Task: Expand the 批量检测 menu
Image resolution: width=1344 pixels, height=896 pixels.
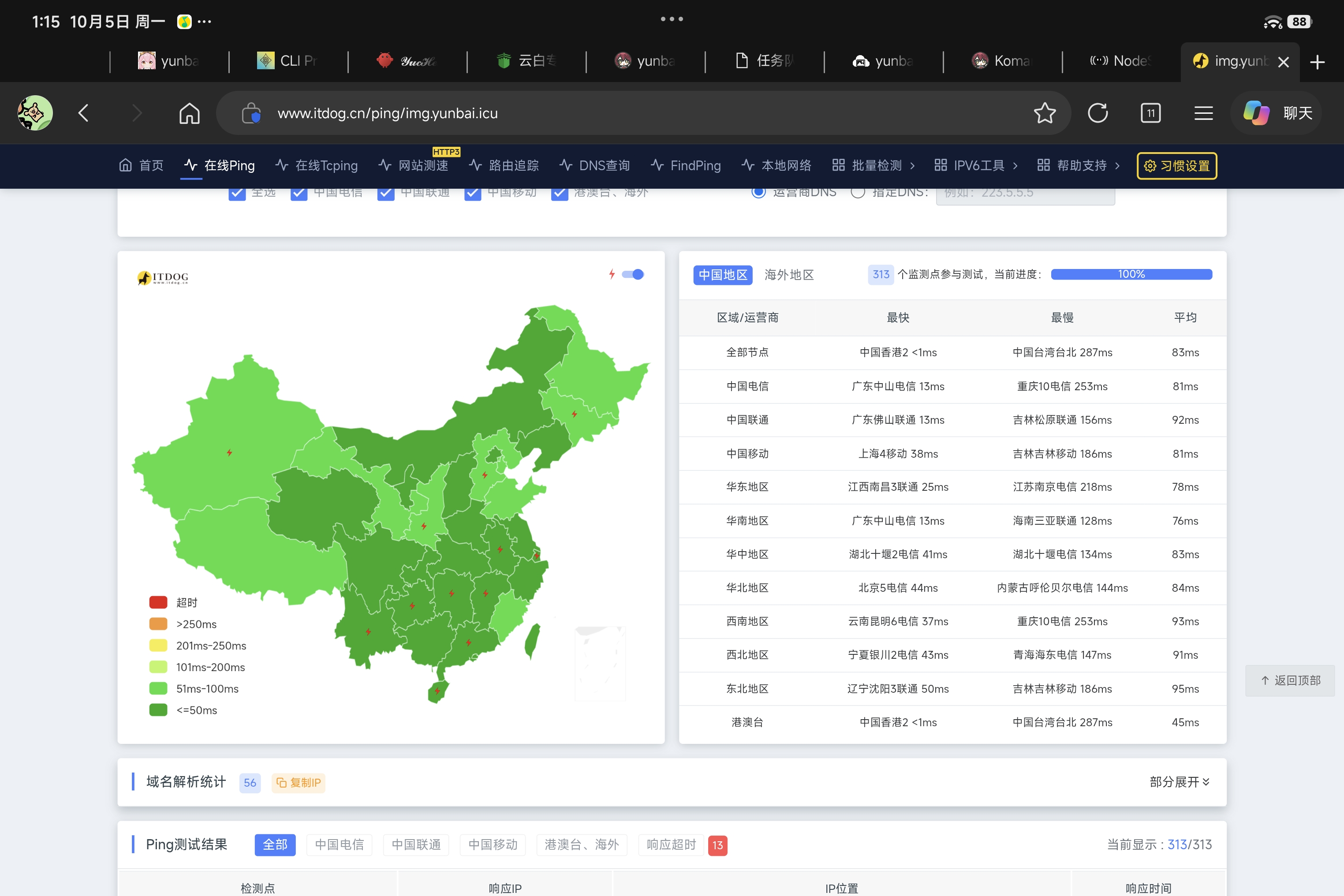Action: (x=873, y=166)
